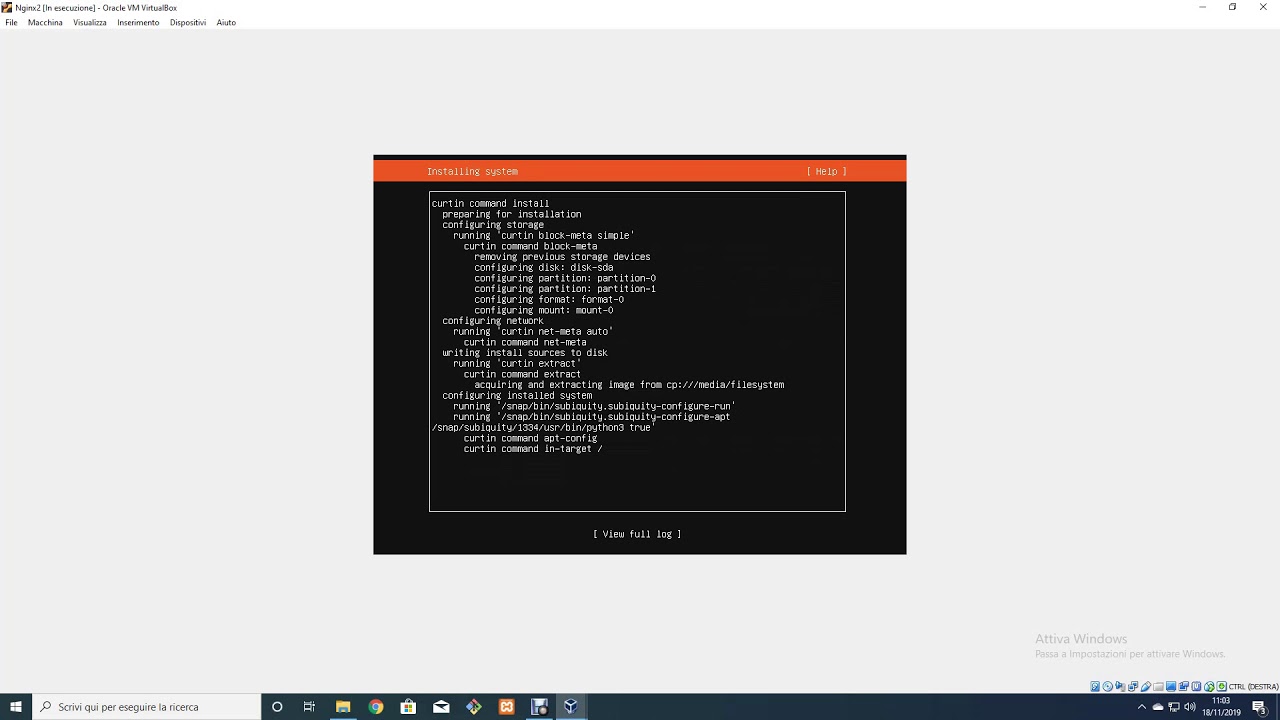Viewport: 1280px width, 720px height.
Task: Open the Macchina menu
Action: (x=45, y=22)
